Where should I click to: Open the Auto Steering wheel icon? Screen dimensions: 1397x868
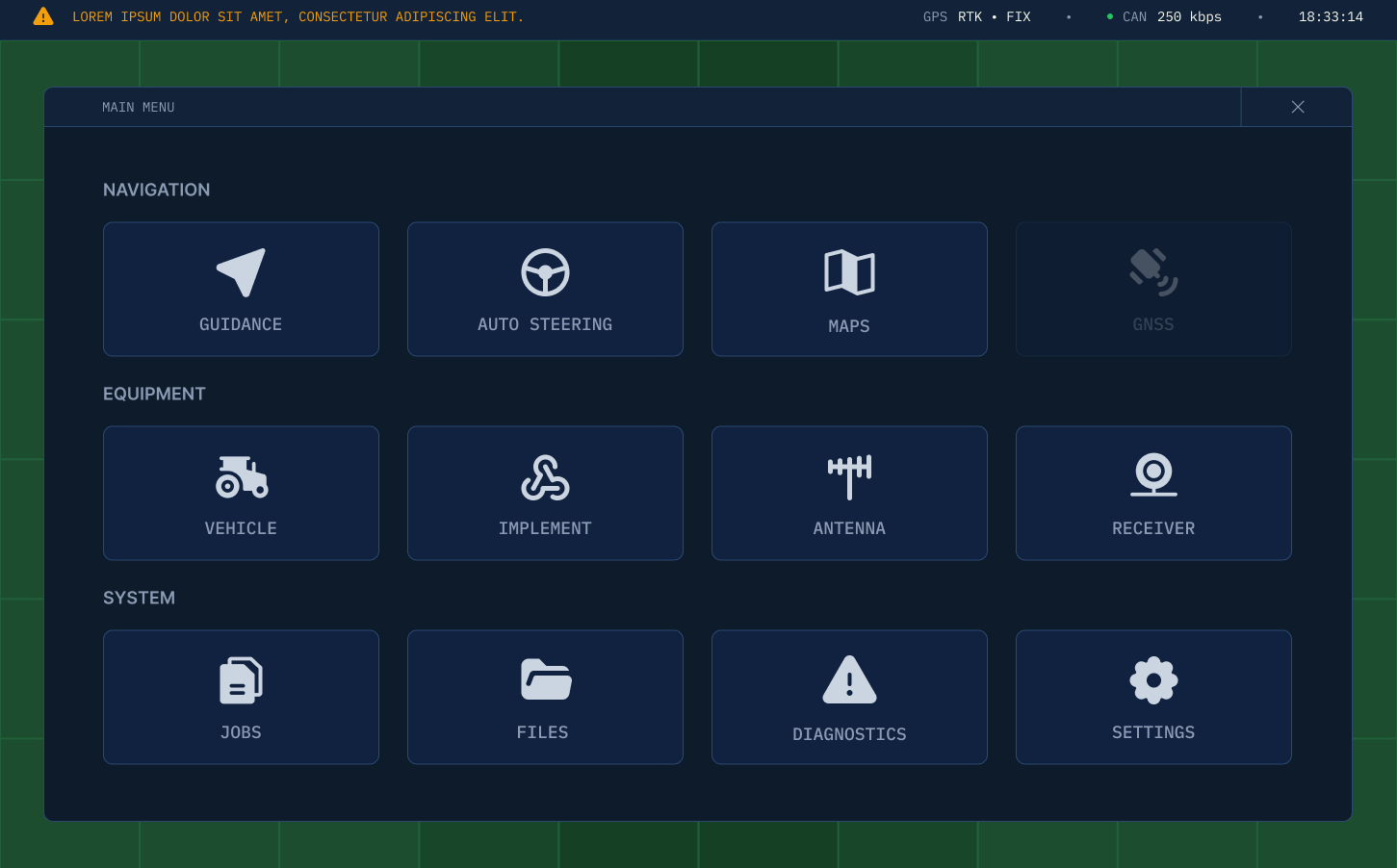[545, 272]
